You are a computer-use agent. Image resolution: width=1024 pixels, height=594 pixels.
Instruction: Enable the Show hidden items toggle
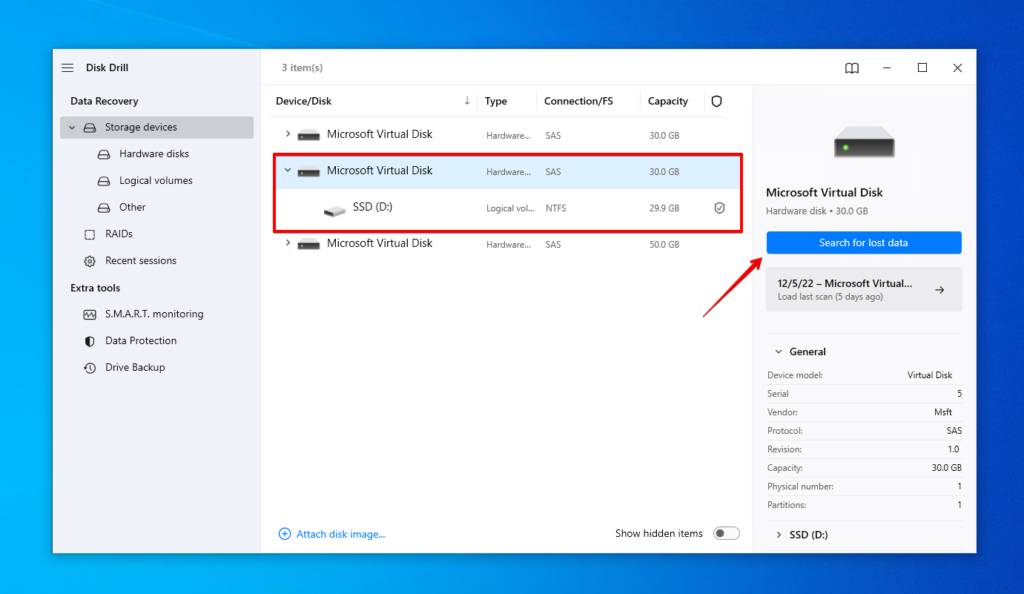pyautogui.click(x=727, y=533)
